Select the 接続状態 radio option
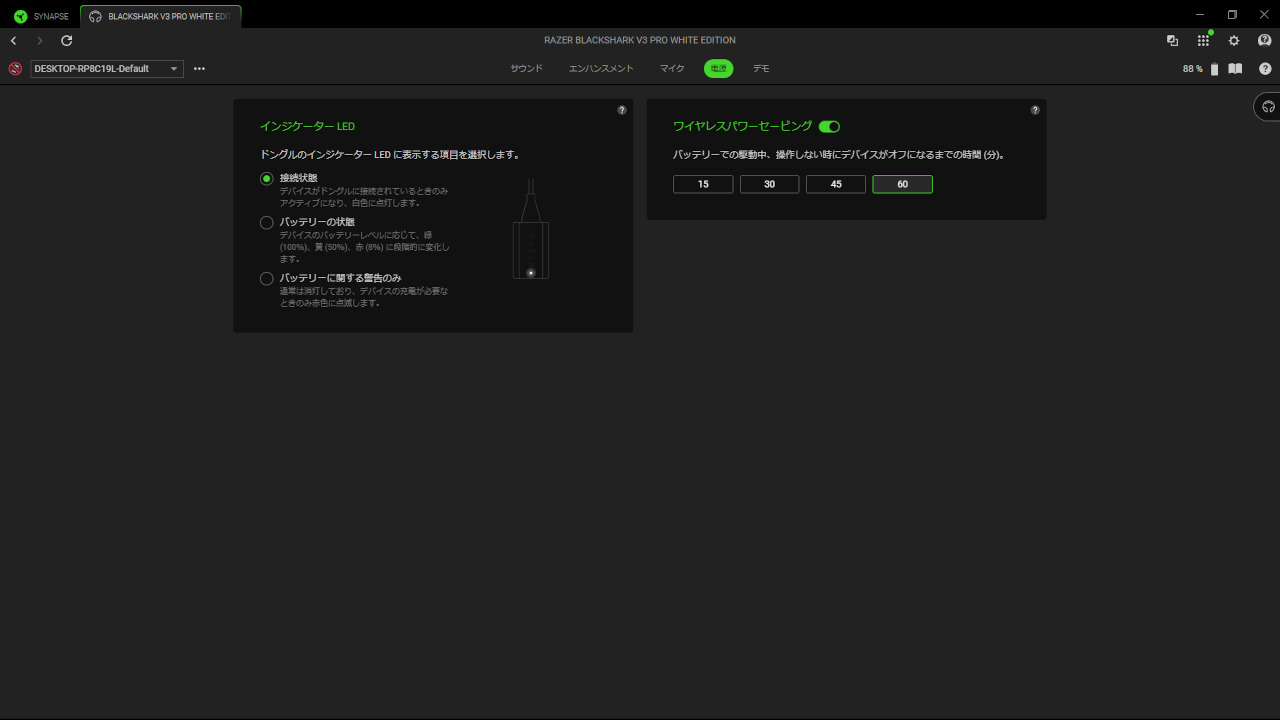The height and width of the screenshot is (720, 1280). pos(267,179)
